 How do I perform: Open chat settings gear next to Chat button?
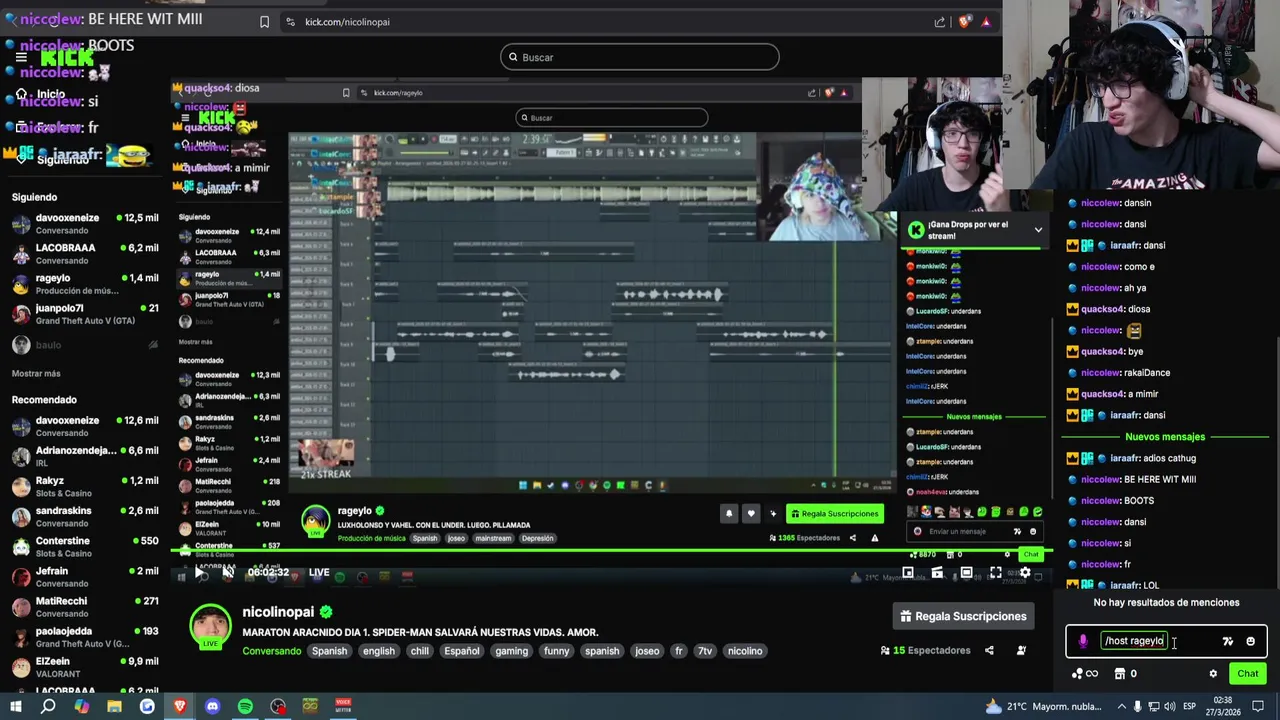1213,674
